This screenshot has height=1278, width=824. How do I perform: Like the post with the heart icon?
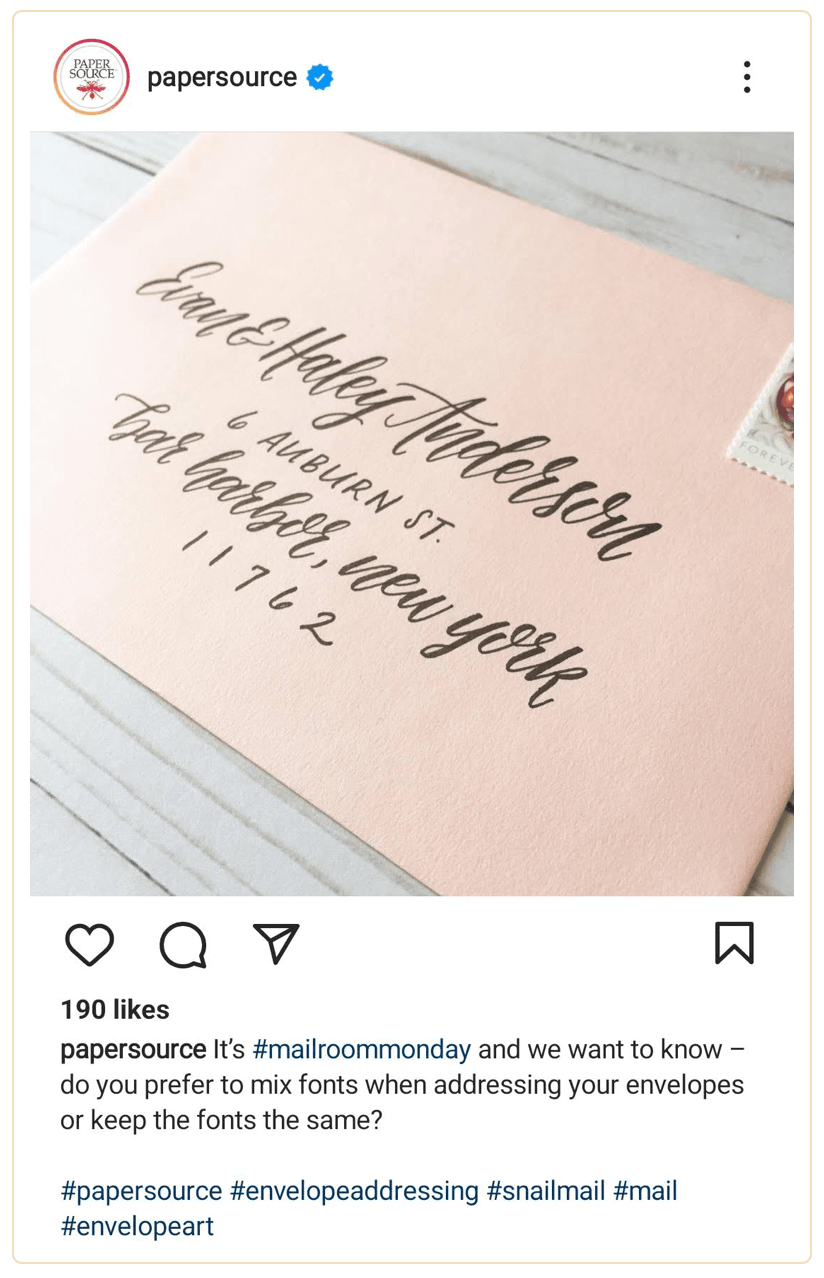89,944
